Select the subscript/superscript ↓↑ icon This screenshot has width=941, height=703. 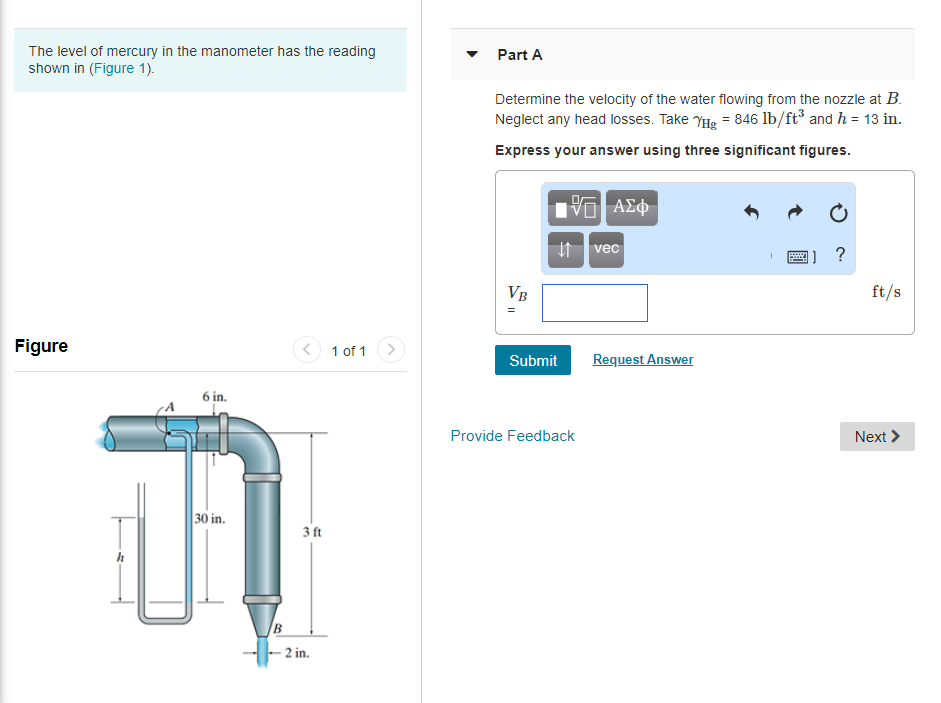coord(565,250)
